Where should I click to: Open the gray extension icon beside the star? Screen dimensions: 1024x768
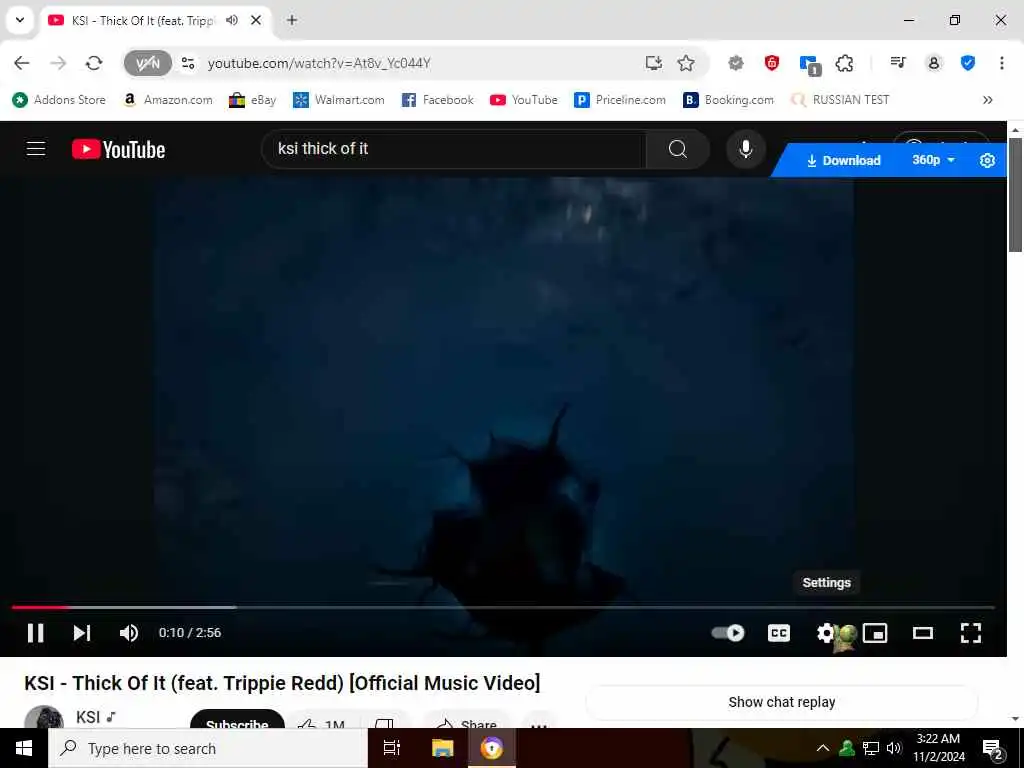736,63
